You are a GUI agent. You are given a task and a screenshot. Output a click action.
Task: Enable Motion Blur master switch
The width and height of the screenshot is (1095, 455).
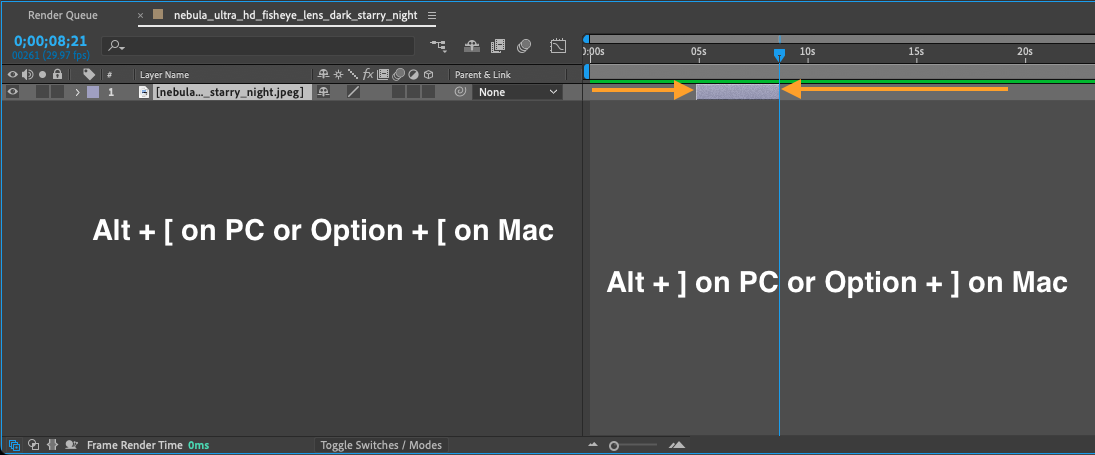click(x=524, y=46)
